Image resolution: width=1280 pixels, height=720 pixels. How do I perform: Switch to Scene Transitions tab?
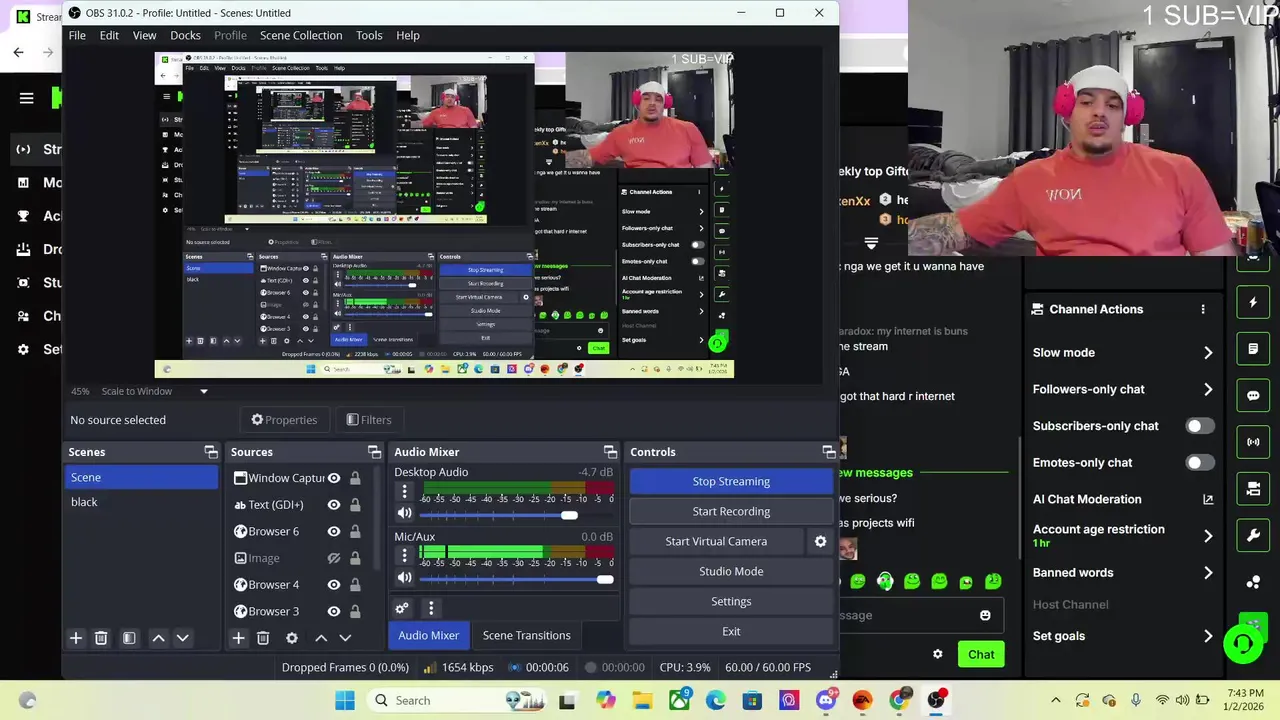click(526, 635)
